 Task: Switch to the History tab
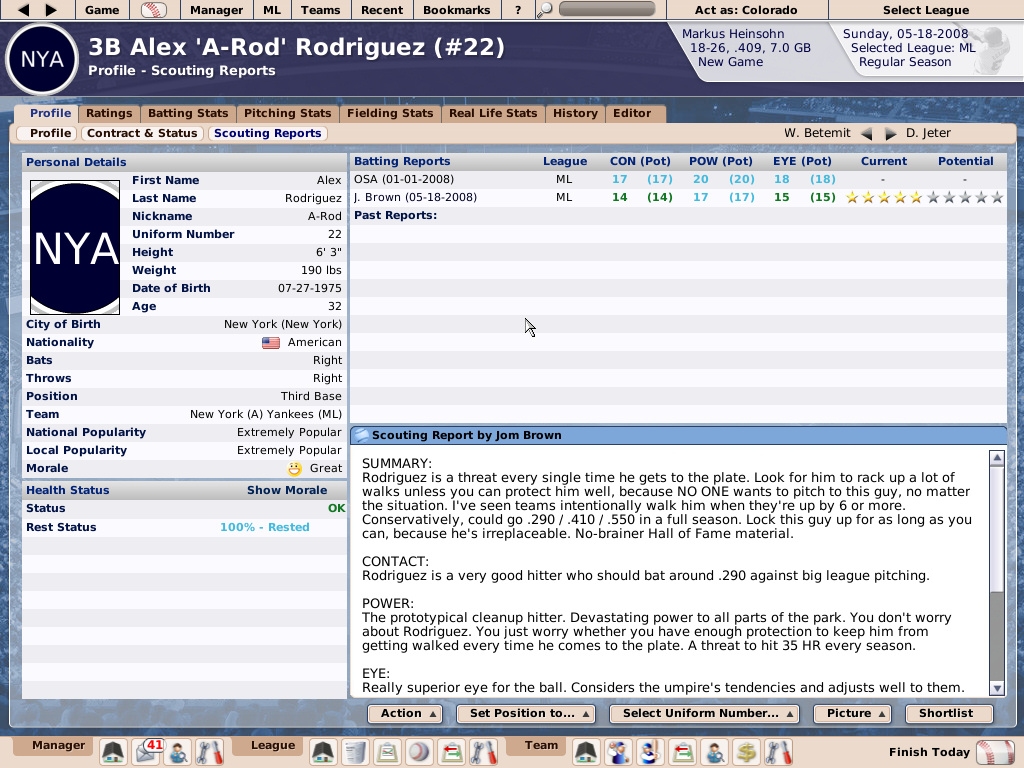click(575, 113)
